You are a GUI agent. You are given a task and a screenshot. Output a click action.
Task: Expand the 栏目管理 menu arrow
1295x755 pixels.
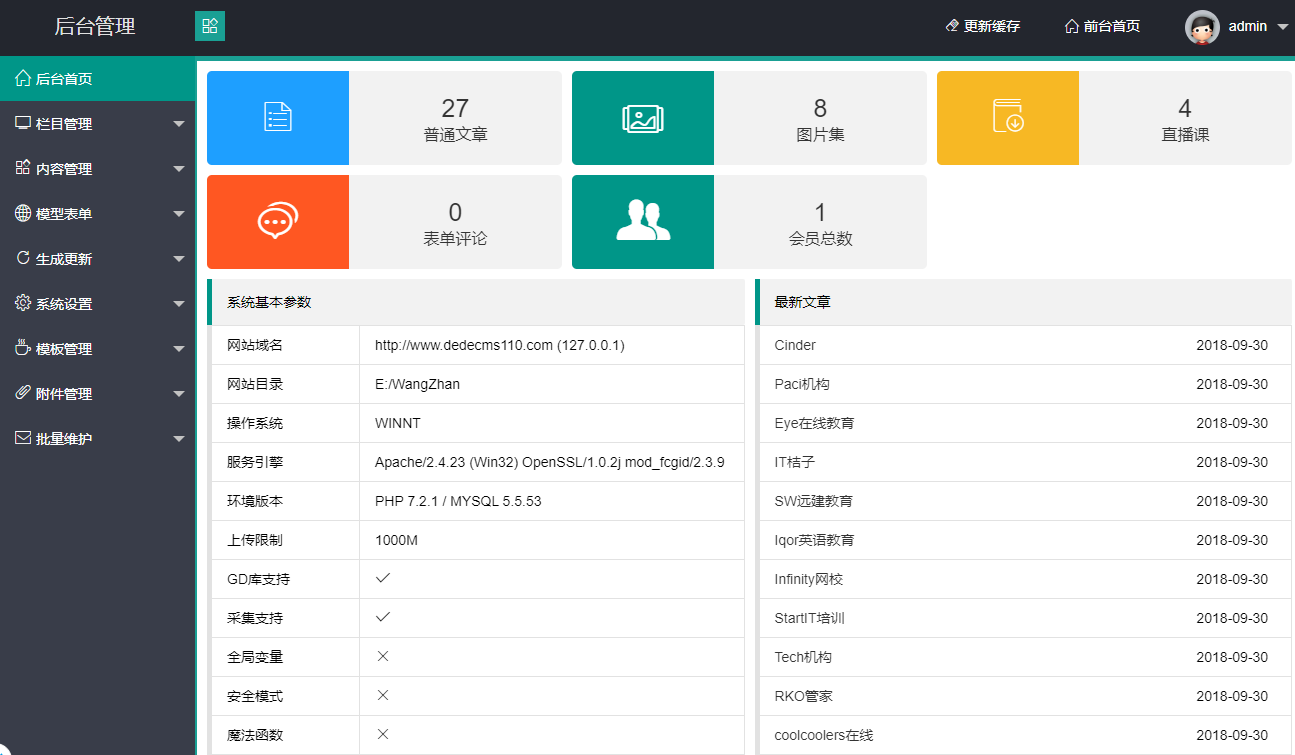pos(179,124)
